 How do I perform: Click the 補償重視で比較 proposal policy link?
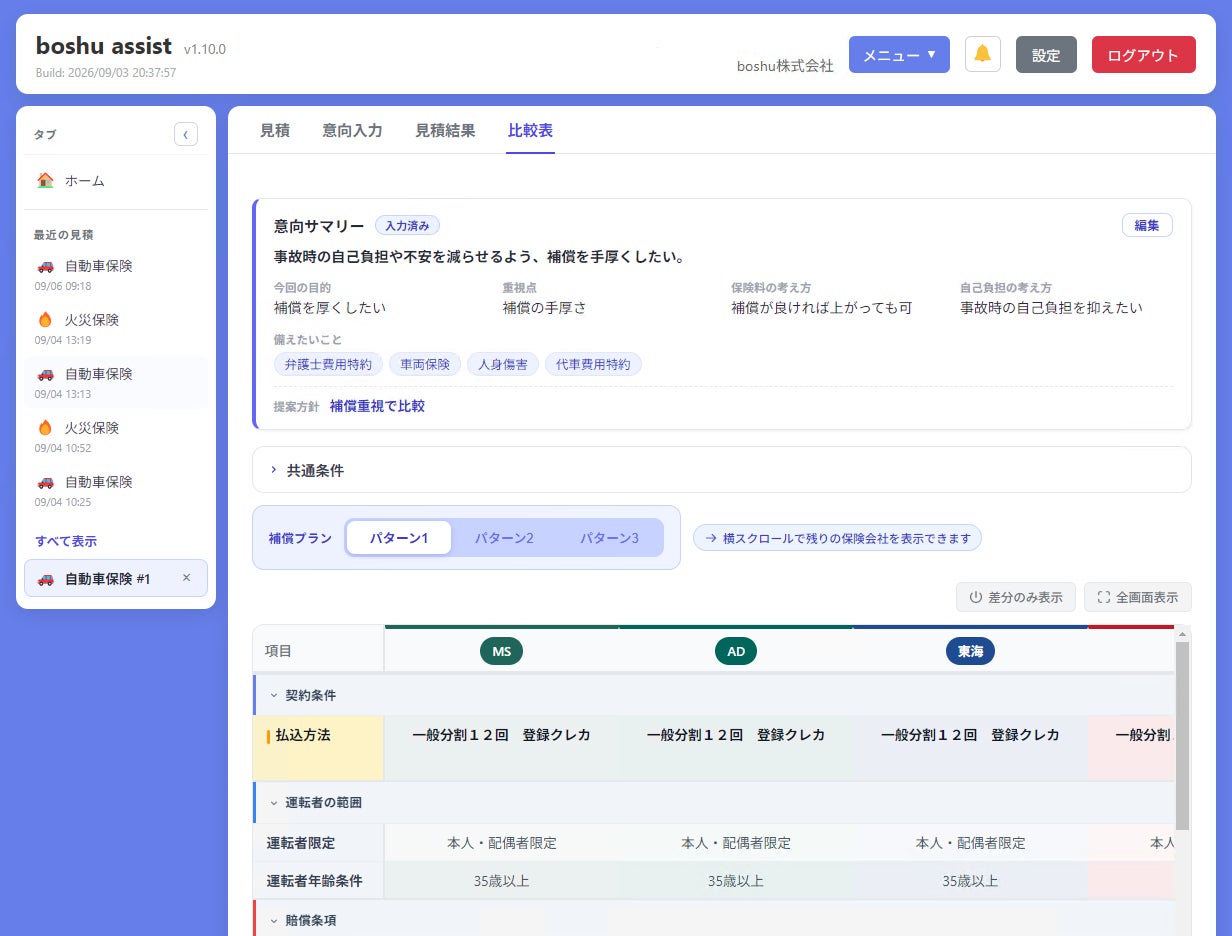(377, 406)
